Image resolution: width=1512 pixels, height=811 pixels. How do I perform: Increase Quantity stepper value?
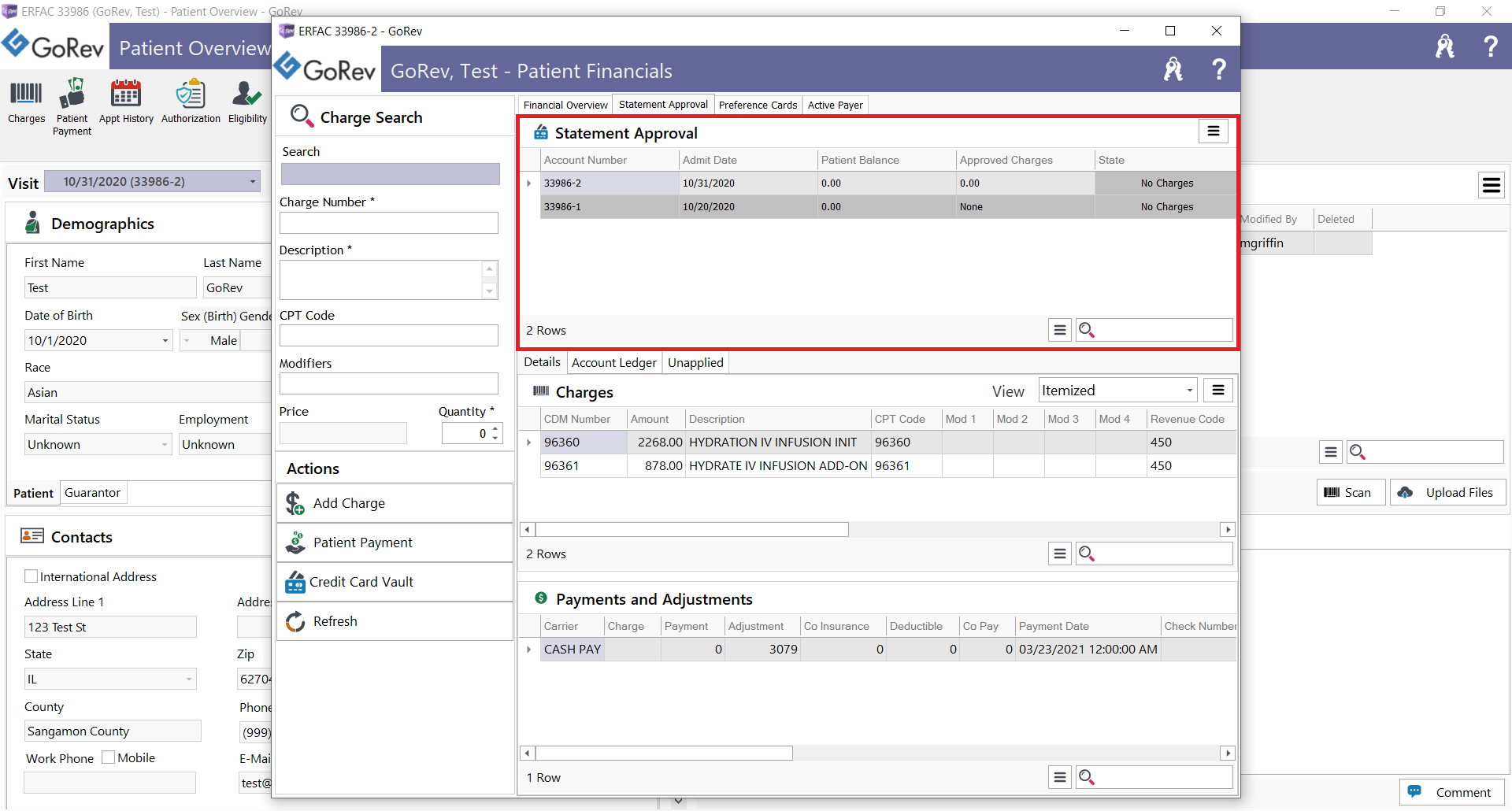click(495, 428)
